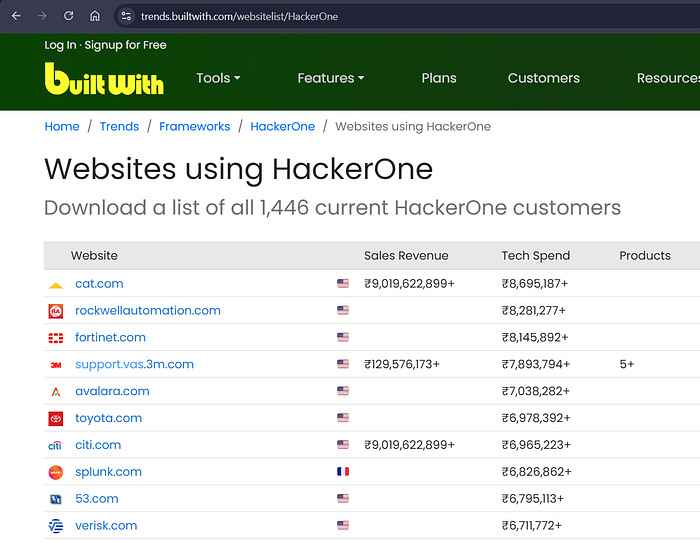Viewport: 700px width, 542px height.
Task: Go to Trends breadcrumb
Action: coord(119,126)
